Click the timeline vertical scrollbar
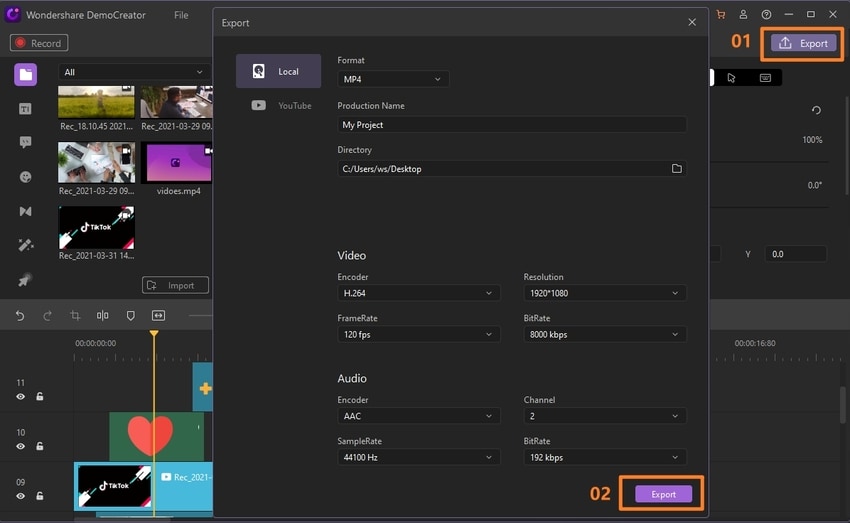This screenshot has height=523, width=850. click(x=842, y=404)
